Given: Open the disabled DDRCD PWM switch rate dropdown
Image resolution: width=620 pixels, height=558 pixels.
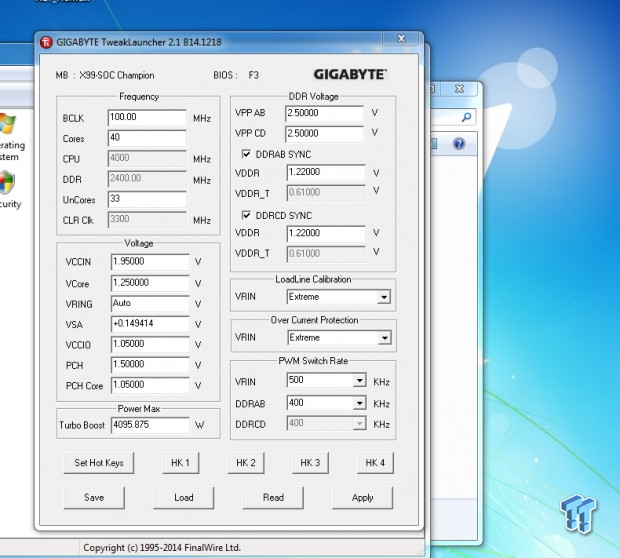Looking at the screenshot, I should point(359,424).
